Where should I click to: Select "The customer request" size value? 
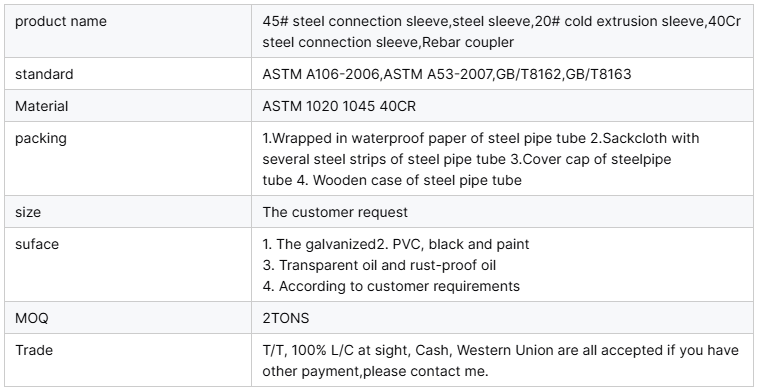click(x=335, y=212)
